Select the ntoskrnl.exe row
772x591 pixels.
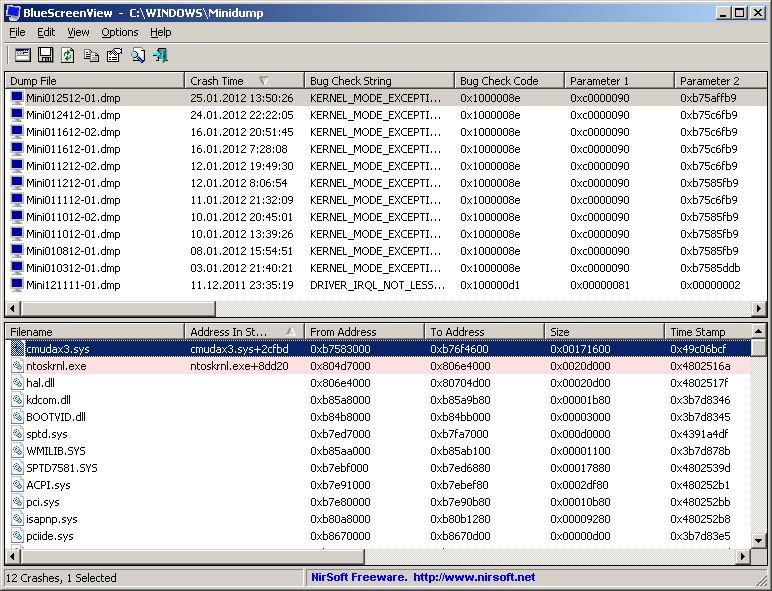pyautogui.click(x=56, y=366)
